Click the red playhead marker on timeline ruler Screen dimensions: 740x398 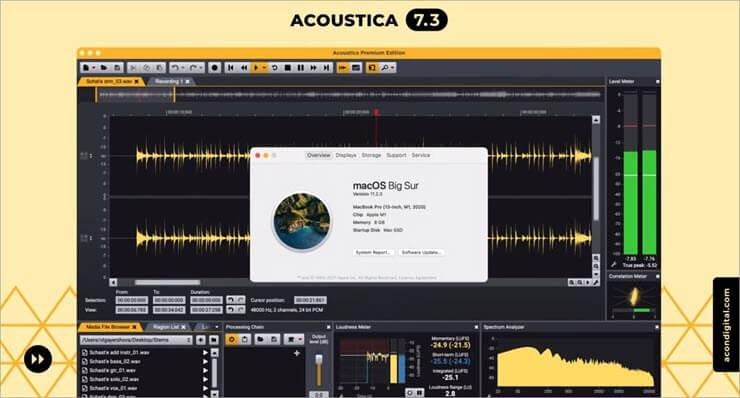376,112
